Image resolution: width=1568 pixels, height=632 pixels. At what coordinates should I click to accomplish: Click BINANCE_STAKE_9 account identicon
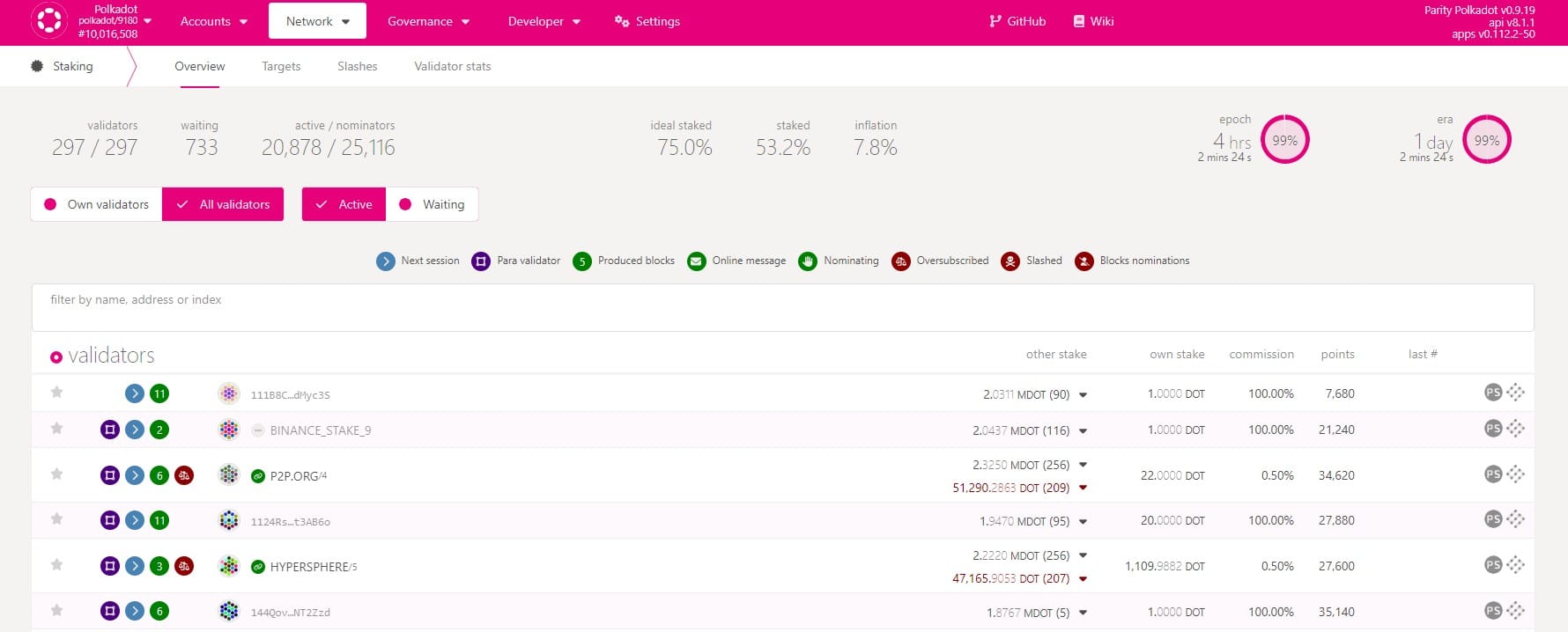click(229, 430)
